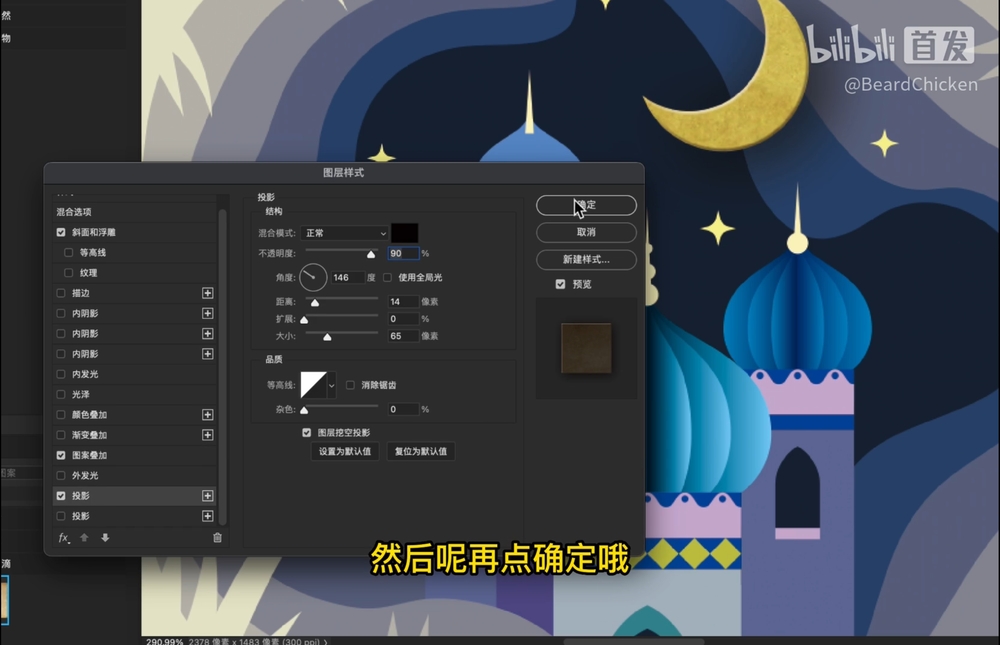Expand the status bar document info chevron
Viewport: 1000px width, 645px height.
(325, 641)
